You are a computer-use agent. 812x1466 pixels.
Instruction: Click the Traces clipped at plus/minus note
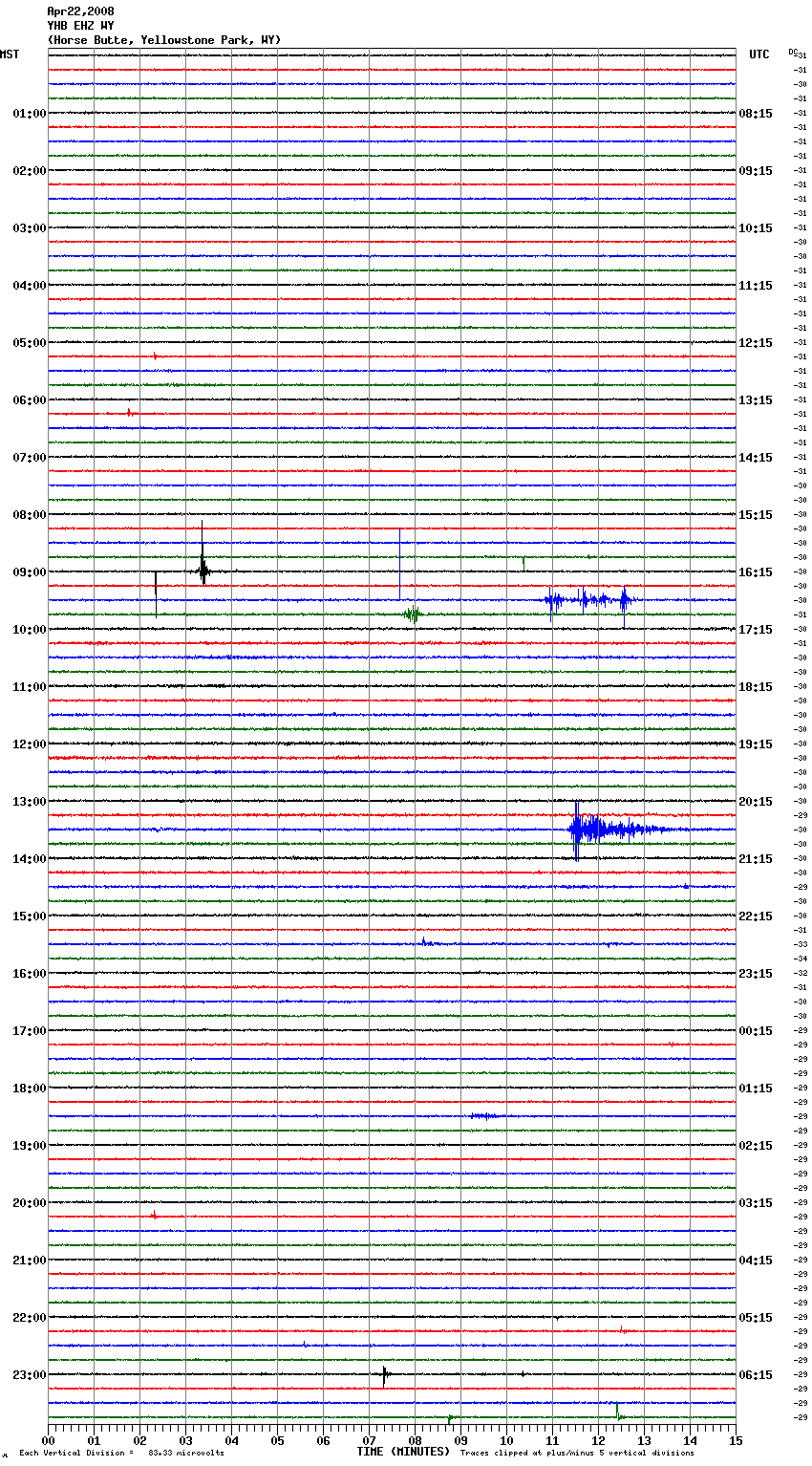click(577, 1454)
